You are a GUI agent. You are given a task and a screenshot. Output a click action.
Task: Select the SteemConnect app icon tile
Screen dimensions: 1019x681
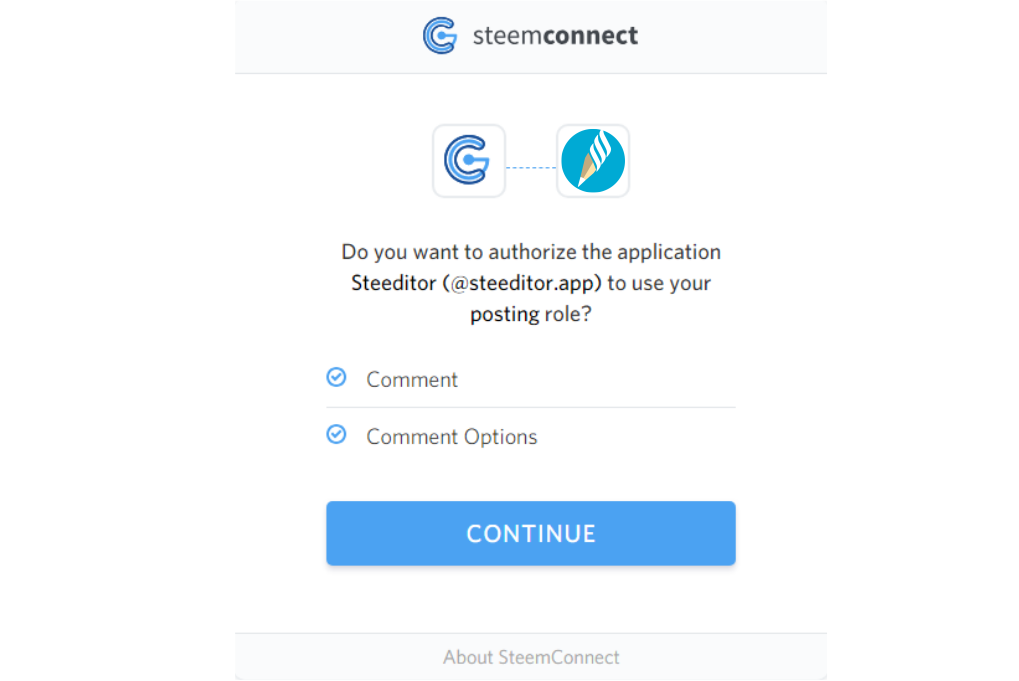click(469, 161)
